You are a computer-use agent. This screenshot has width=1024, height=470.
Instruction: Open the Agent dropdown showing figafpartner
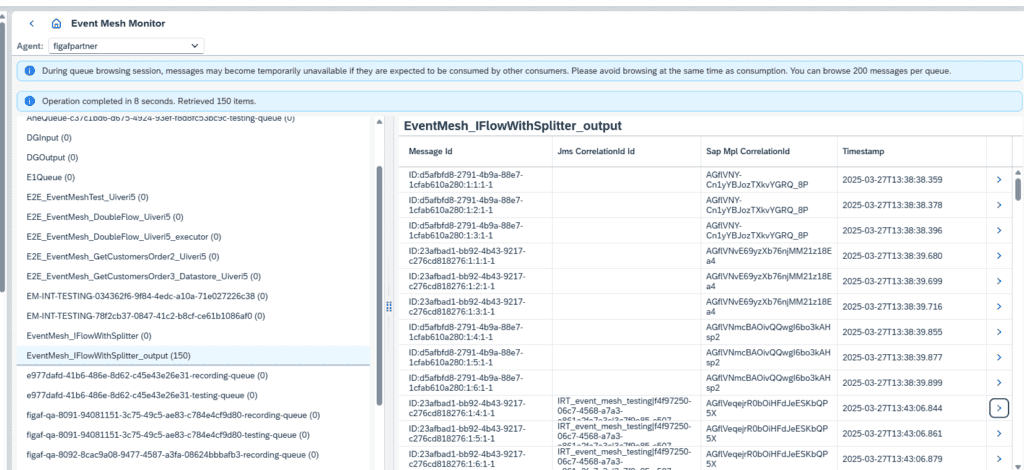click(126, 46)
